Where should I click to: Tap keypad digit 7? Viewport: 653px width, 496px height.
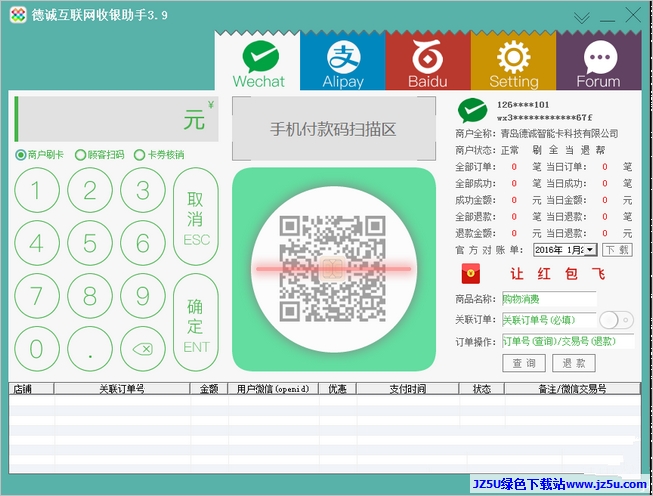pyautogui.click(x=37, y=296)
